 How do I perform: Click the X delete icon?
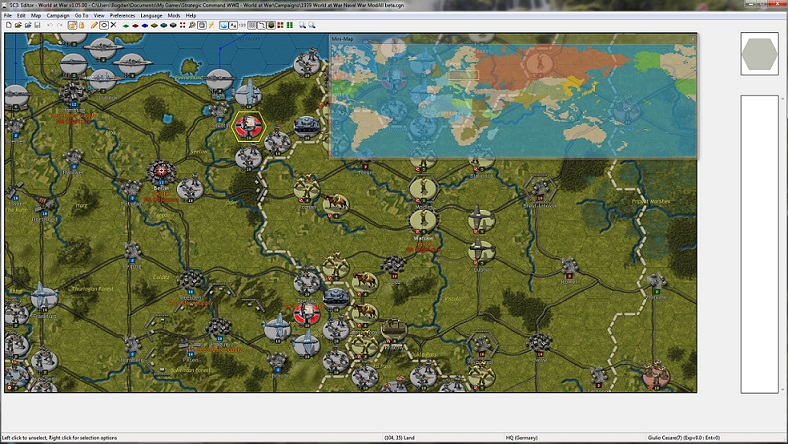pos(114,25)
